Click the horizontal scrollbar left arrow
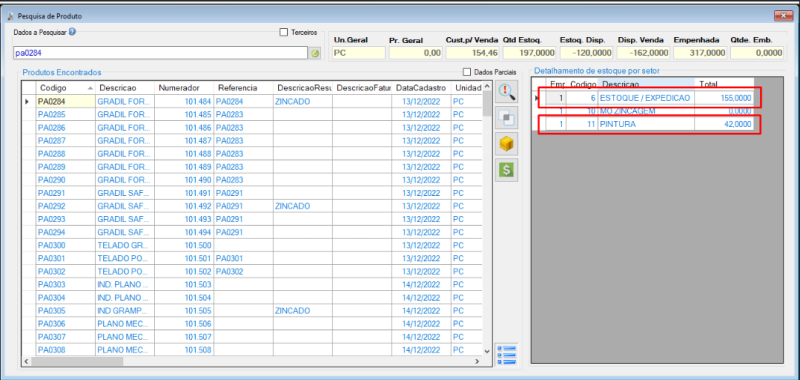Image resolution: width=800 pixels, height=380 pixels. (26, 361)
